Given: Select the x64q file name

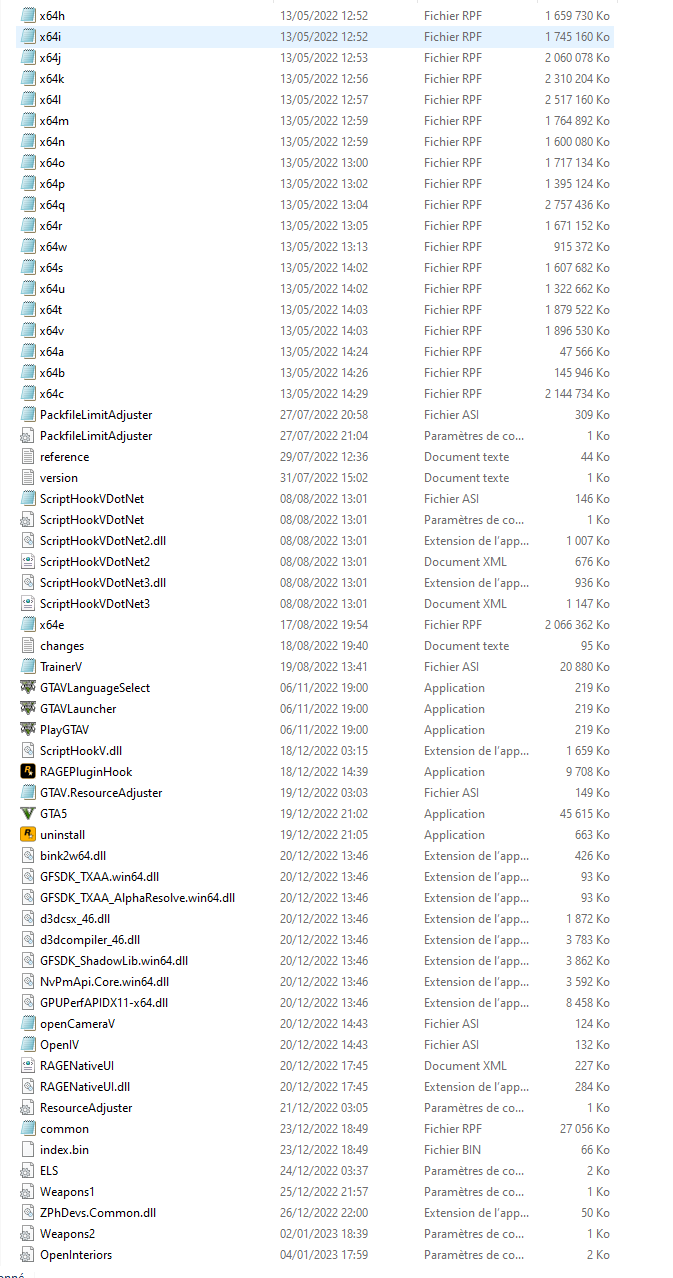Looking at the screenshot, I should (53, 204).
